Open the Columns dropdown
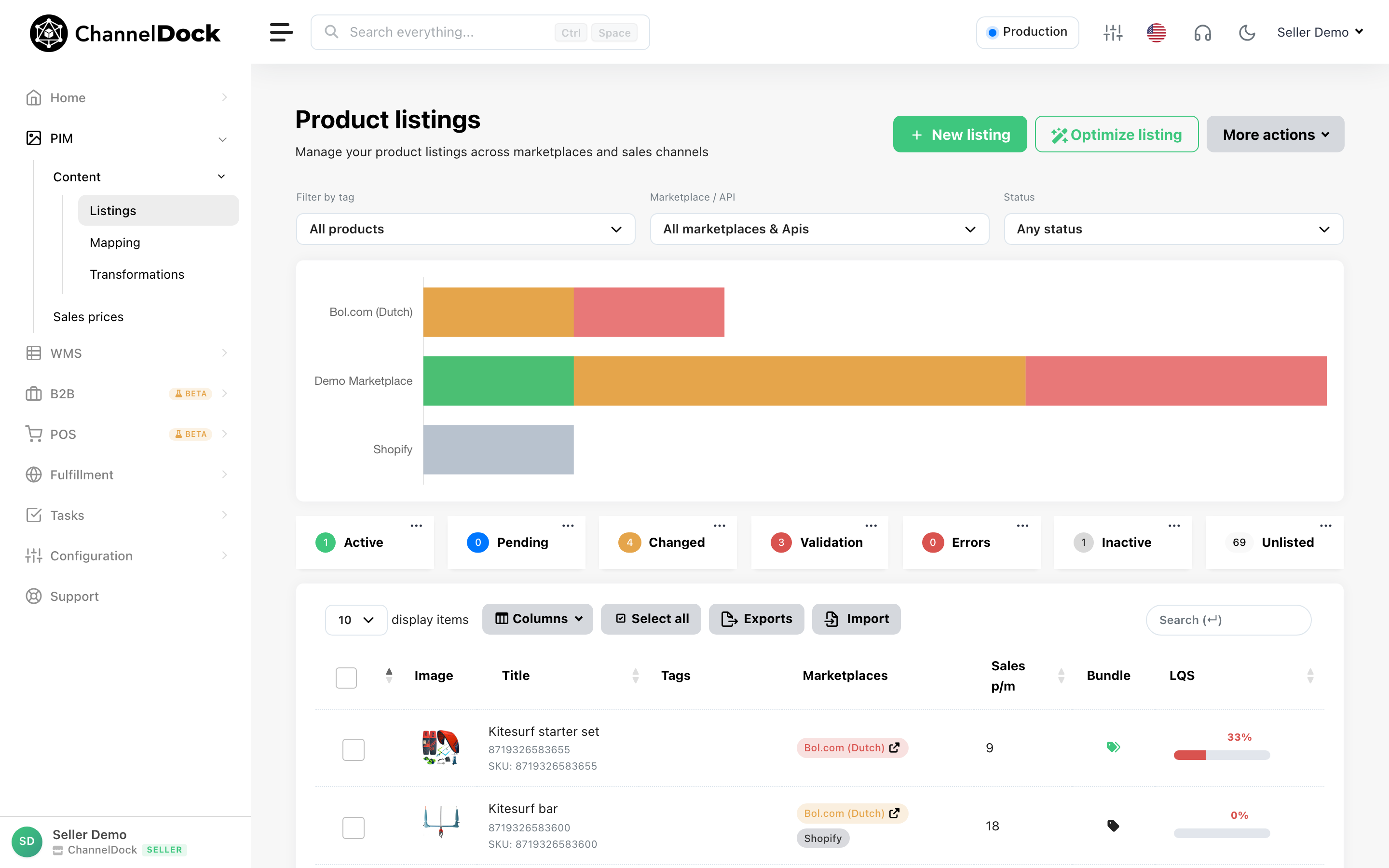This screenshot has width=1389, height=868. coord(537,619)
